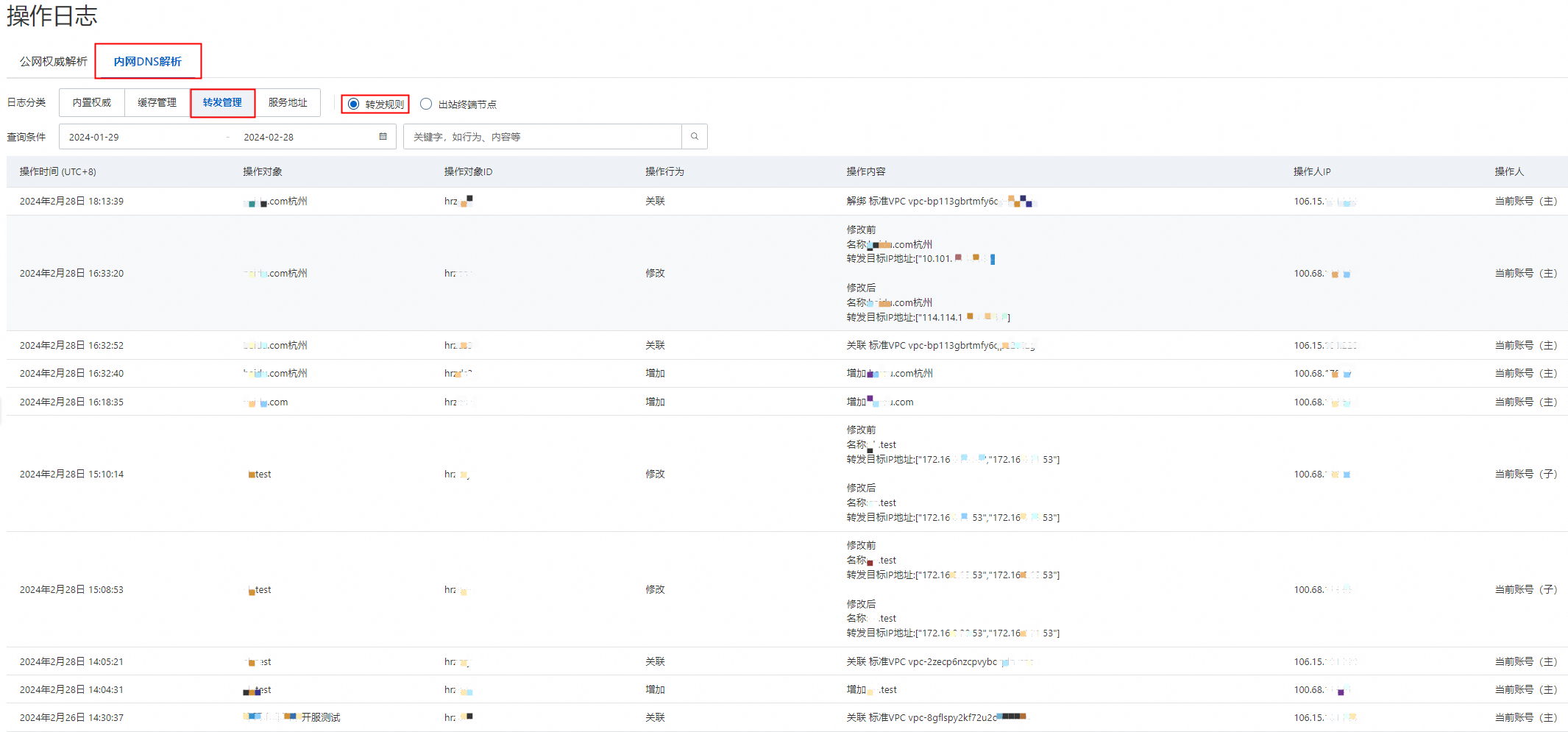Click object ID hrz in the 18:13:39 row

tap(458, 202)
